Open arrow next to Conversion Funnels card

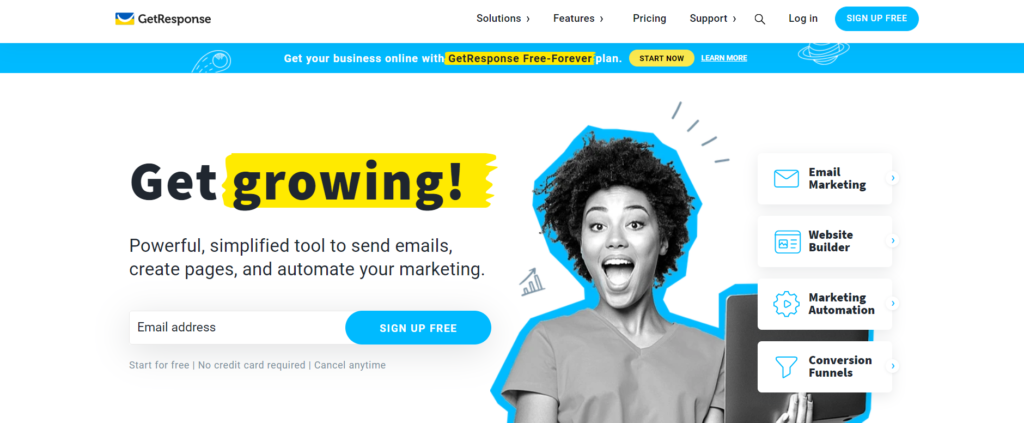(x=893, y=366)
